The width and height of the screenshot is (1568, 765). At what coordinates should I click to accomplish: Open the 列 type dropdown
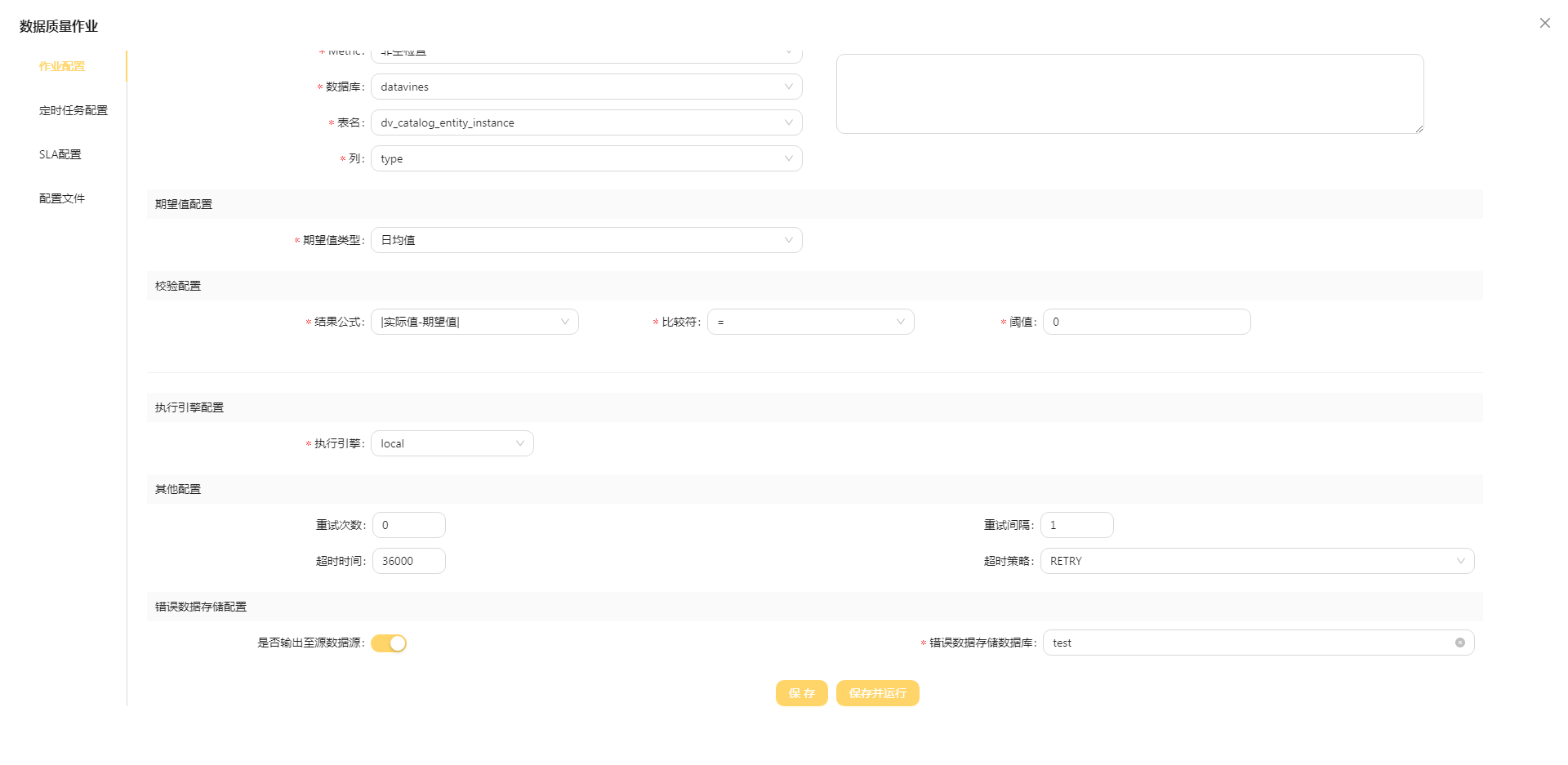tap(586, 158)
